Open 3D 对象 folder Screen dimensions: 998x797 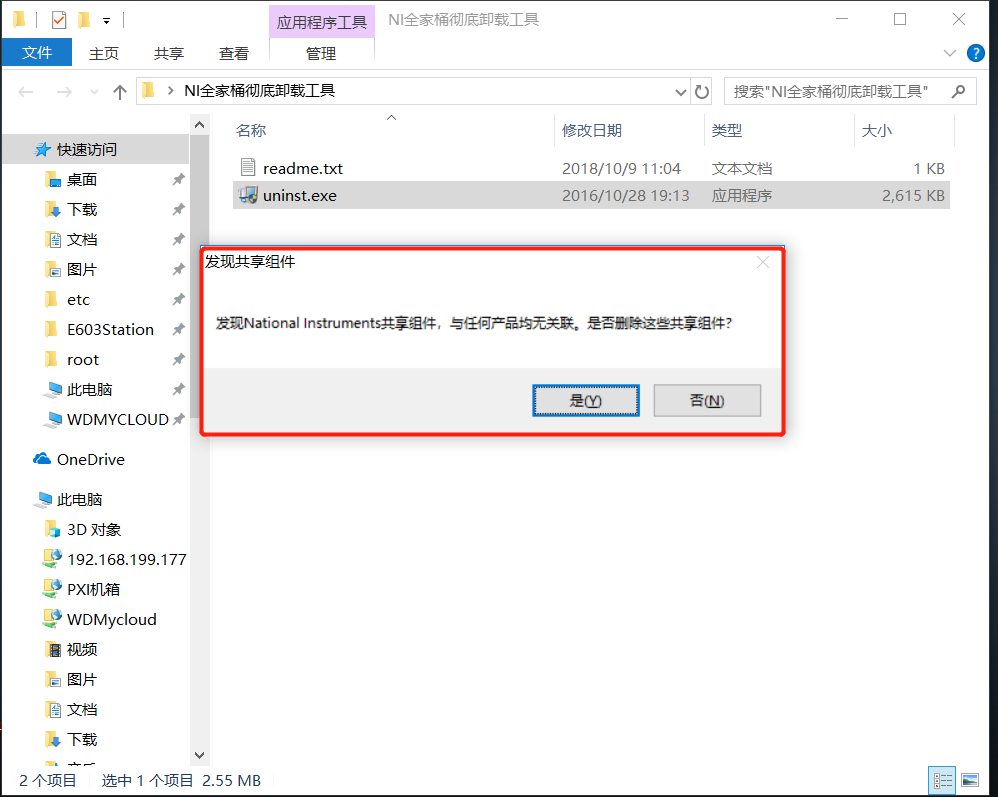[94, 530]
